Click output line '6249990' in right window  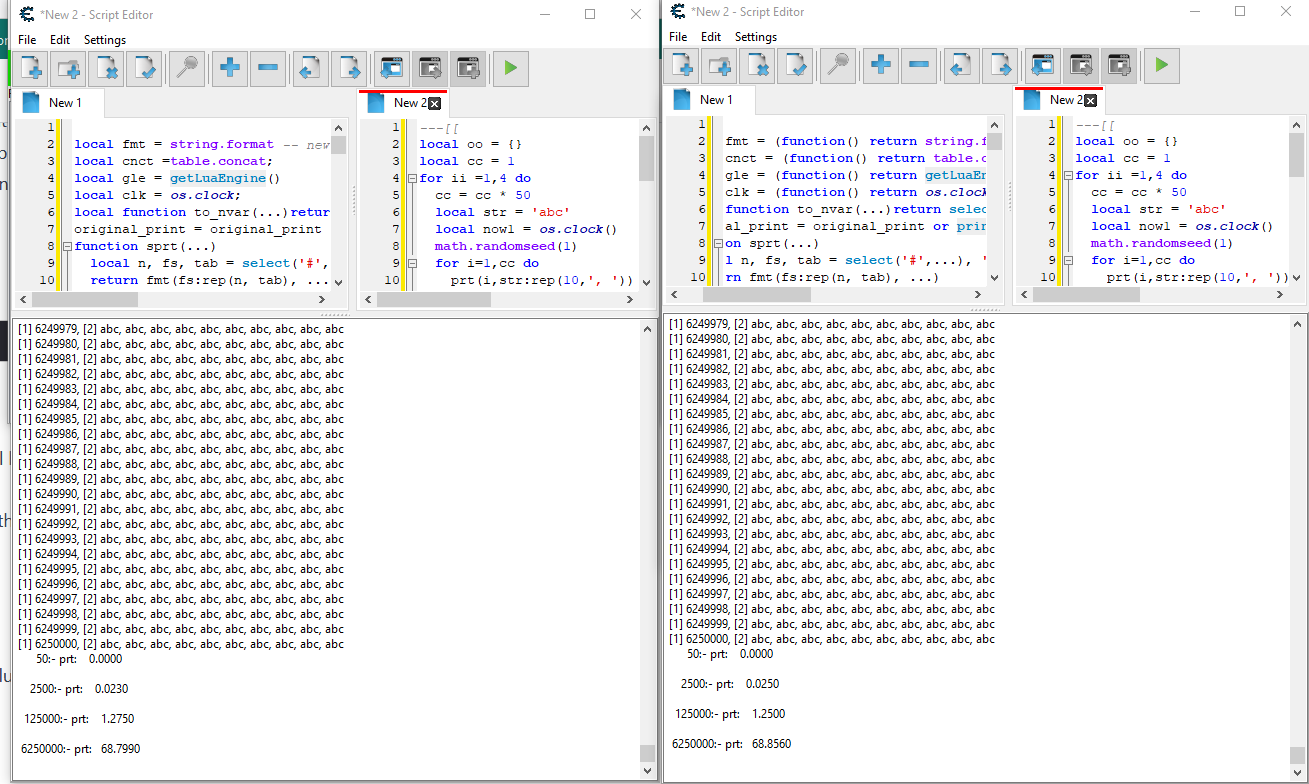click(x=833, y=489)
